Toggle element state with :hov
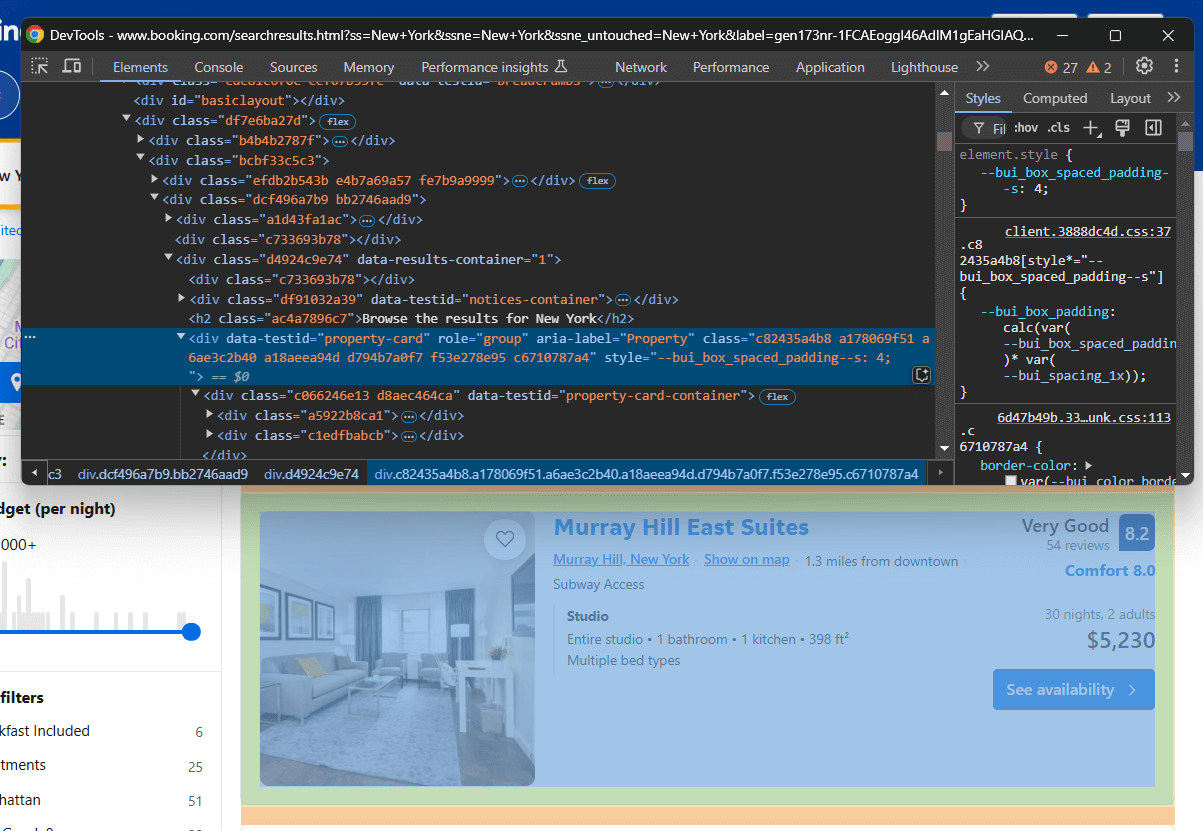1203x831 pixels. pos(1026,128)
